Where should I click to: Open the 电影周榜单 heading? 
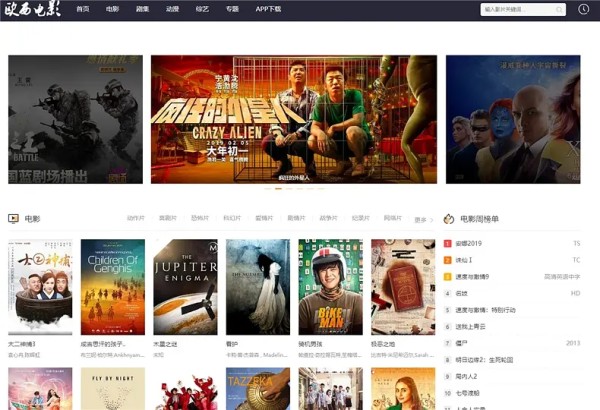(x=479, y=219)
